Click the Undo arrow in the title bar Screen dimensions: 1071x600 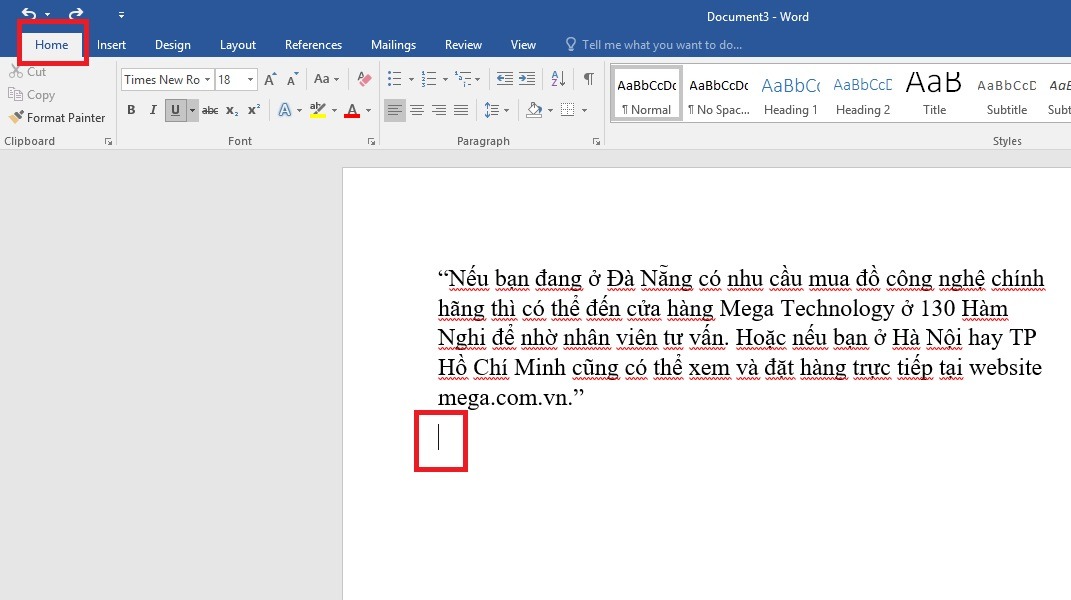tap(29, 14)
